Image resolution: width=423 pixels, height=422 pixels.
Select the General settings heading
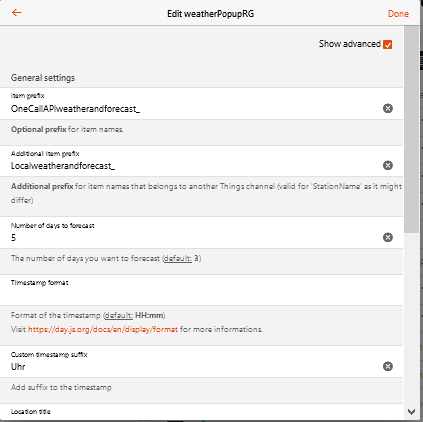click(43, 78)
